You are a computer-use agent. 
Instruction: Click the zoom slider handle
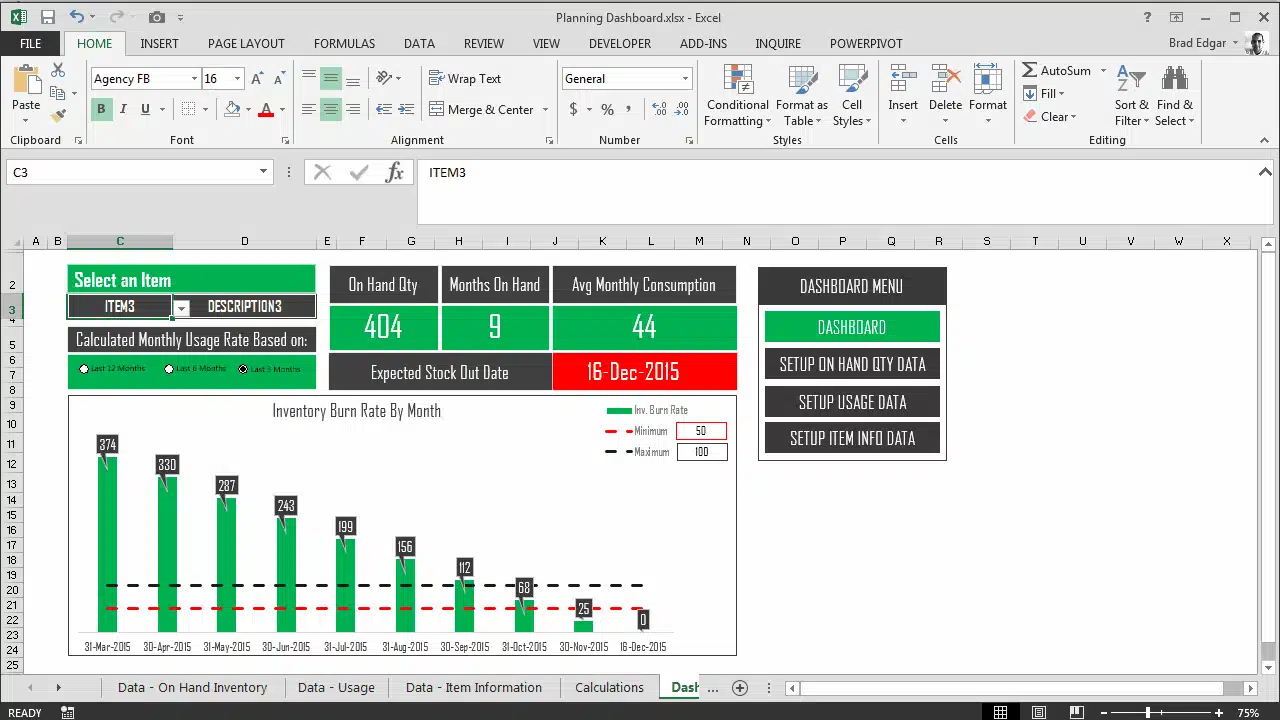pyautogui.click(x=1148, y=712)
